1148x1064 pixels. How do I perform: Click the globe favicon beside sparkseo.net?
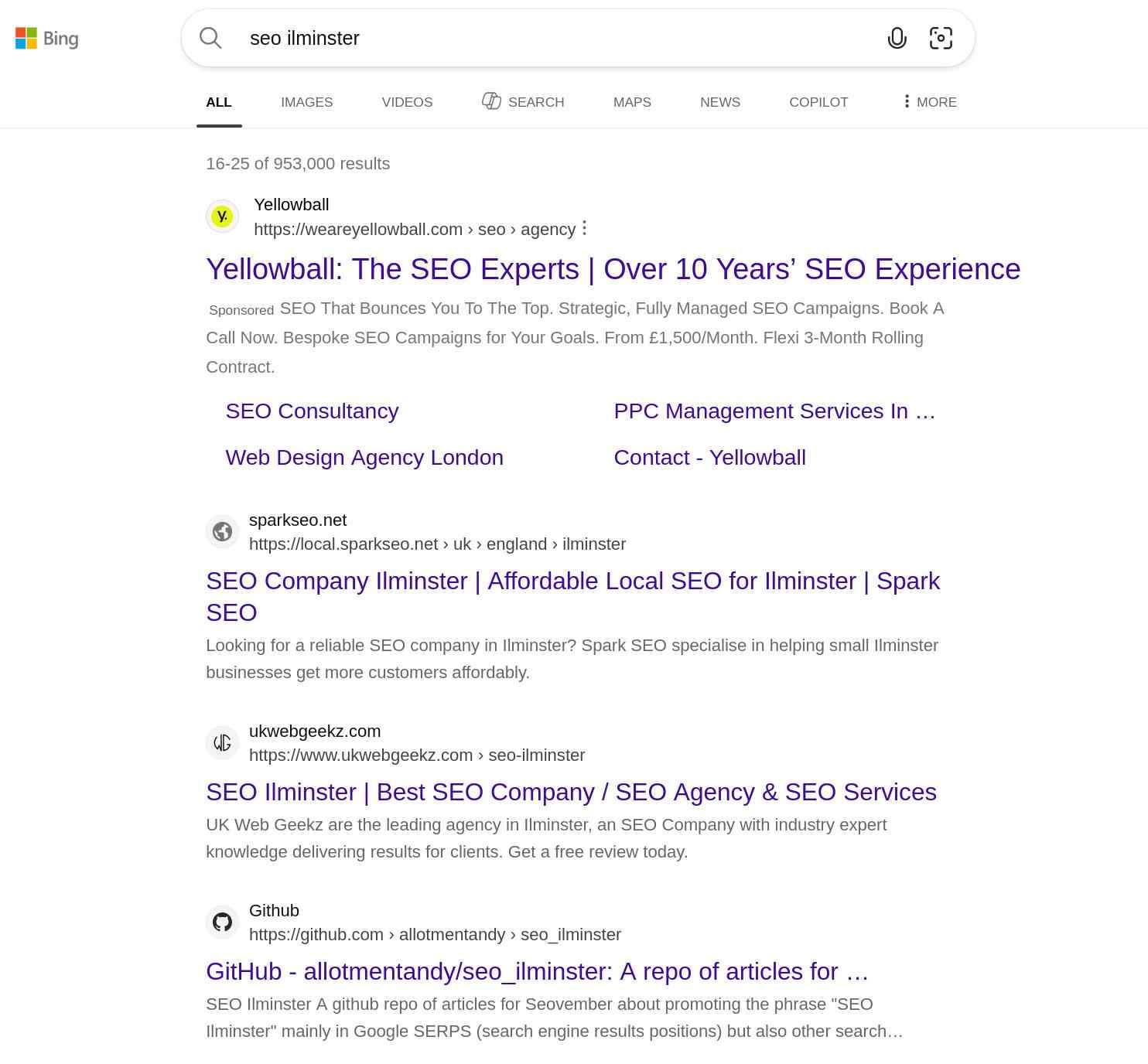222,531
